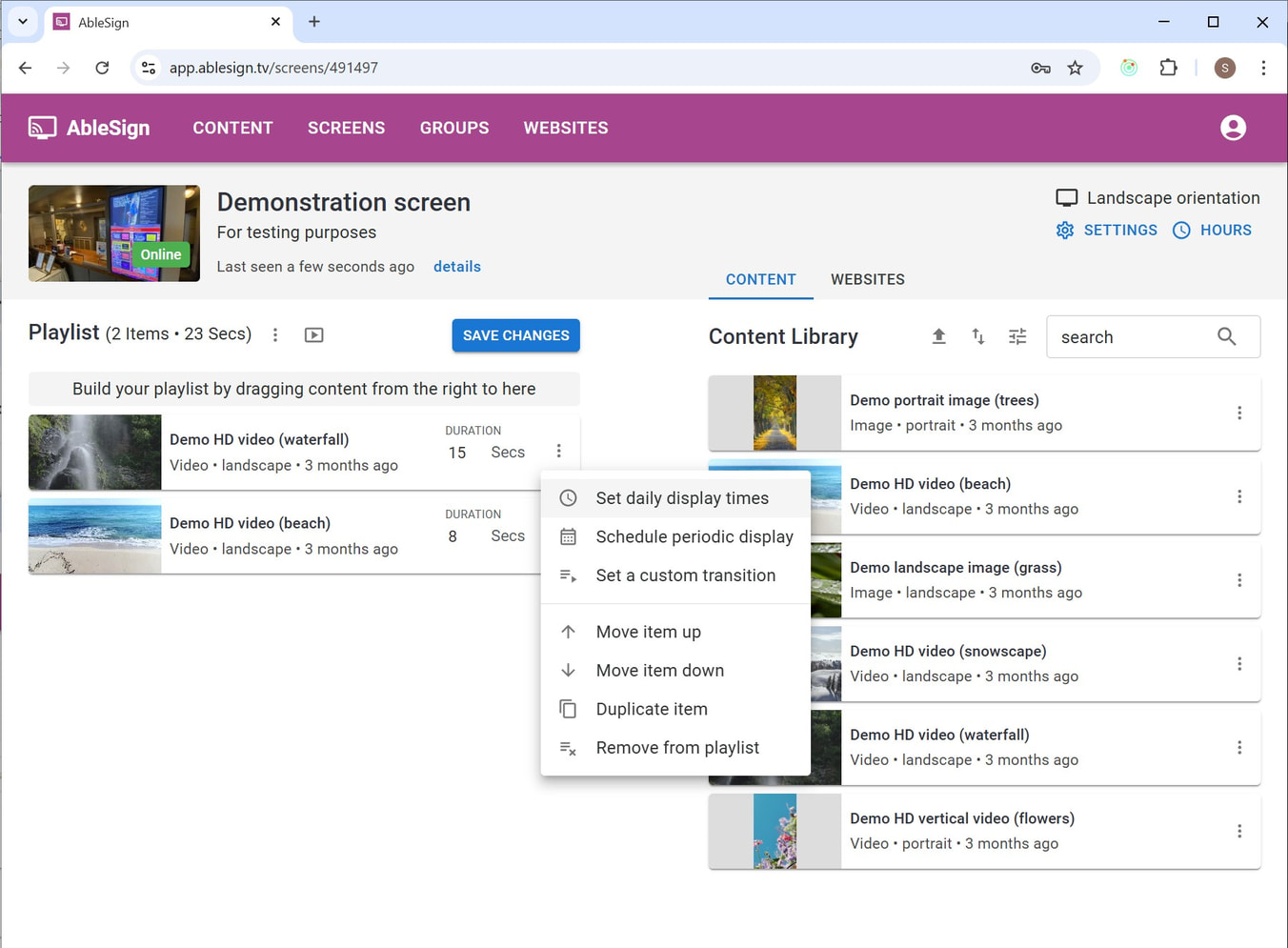Click the upload content icon in Content Library
This screenshot has height=948, width=1288.
938,336
